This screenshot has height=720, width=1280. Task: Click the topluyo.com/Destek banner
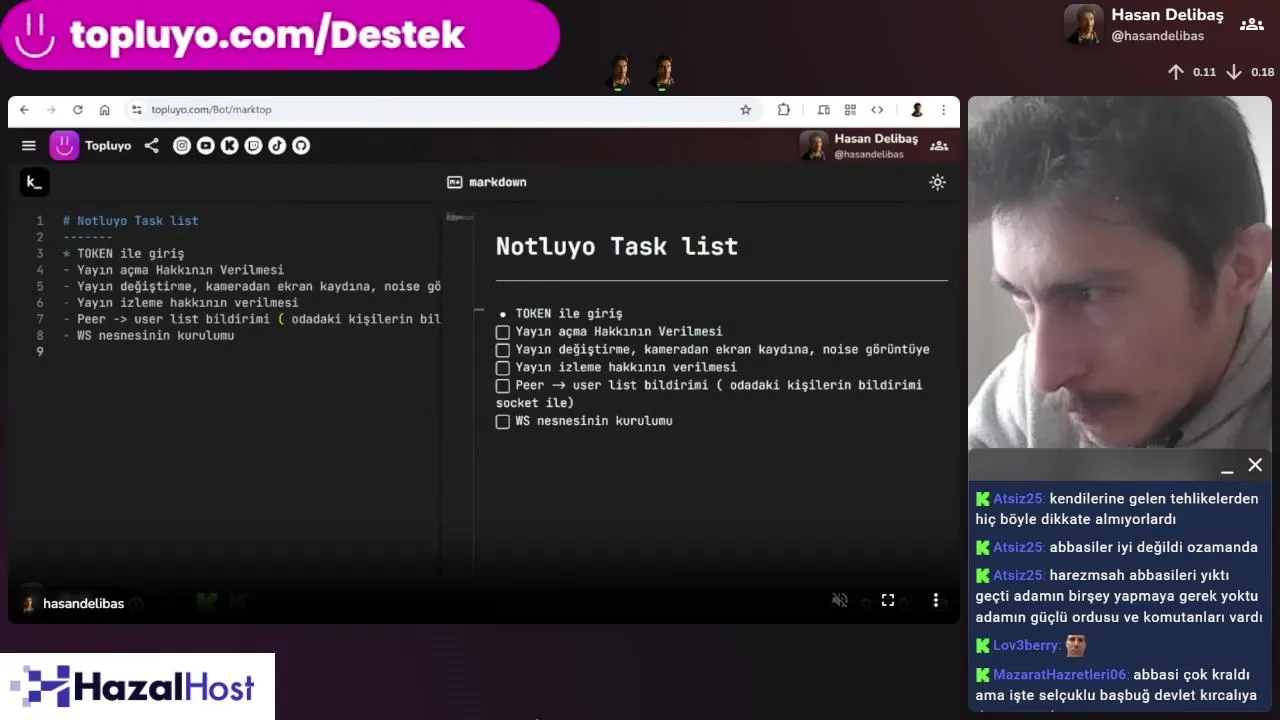click(280, 34)
